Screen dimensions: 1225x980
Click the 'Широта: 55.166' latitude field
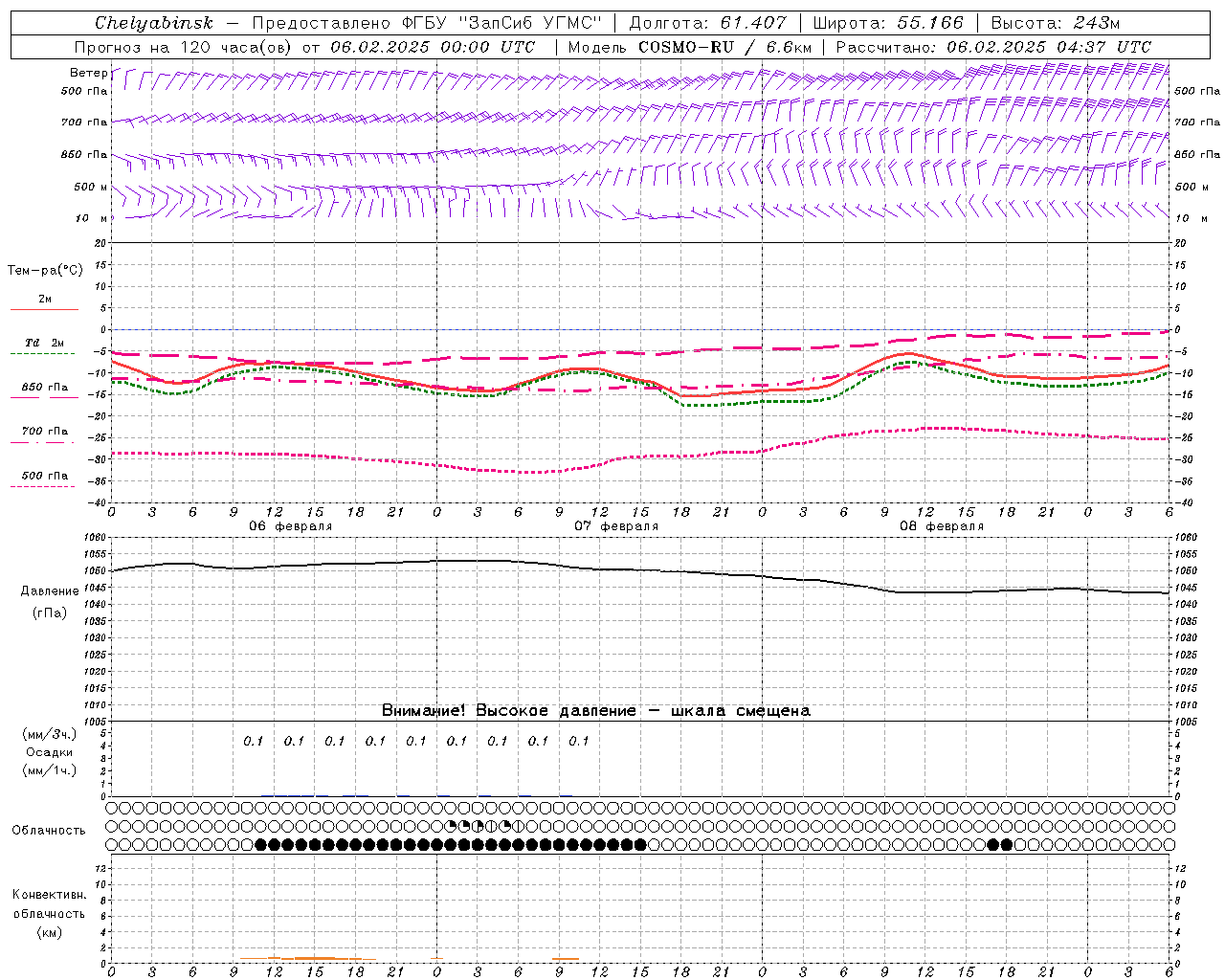tap(887, 23)
